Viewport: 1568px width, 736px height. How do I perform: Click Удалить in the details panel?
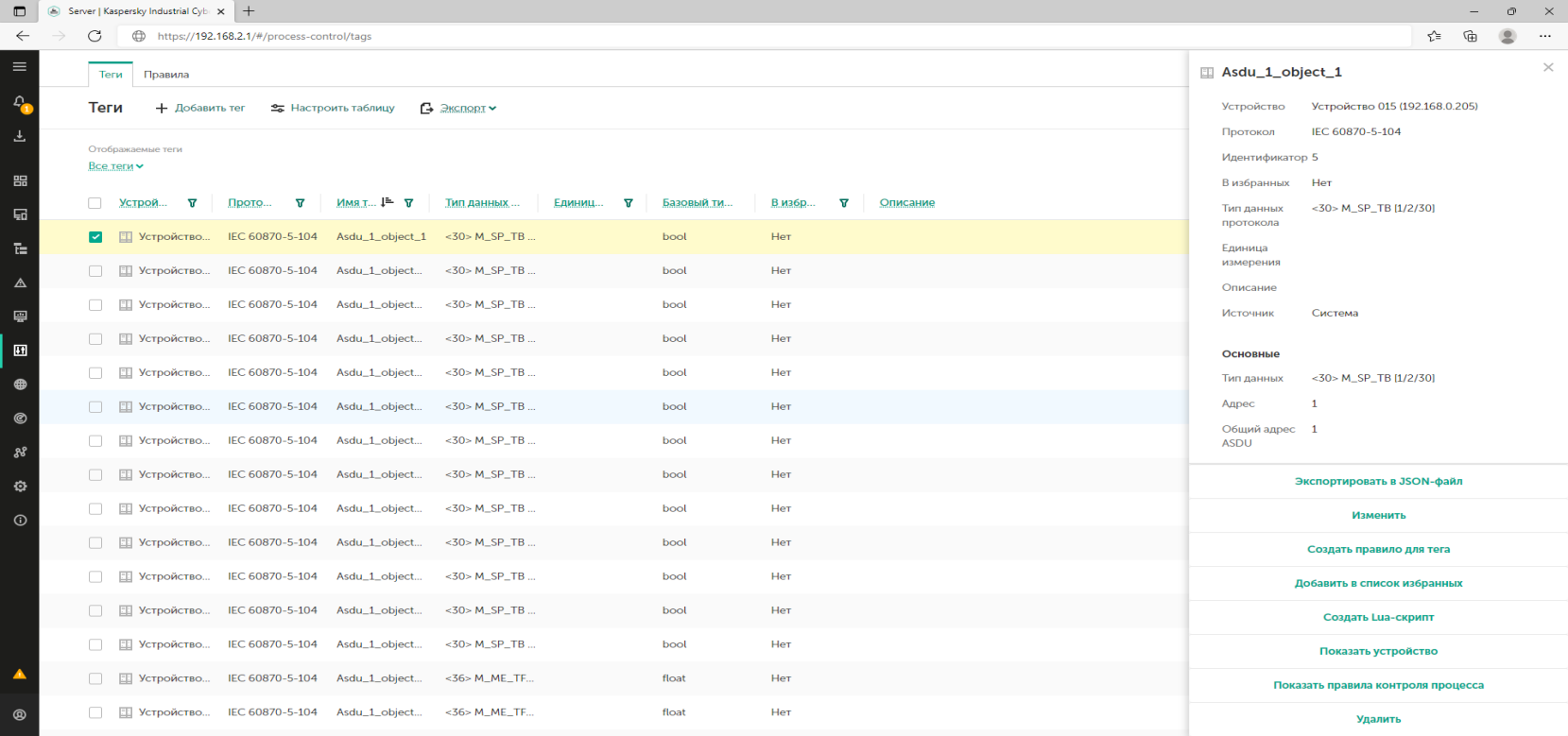click(1378, 719)
